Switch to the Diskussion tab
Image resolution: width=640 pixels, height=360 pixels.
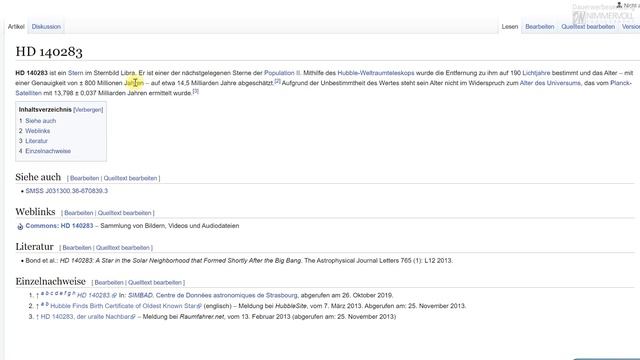point(46,27)
